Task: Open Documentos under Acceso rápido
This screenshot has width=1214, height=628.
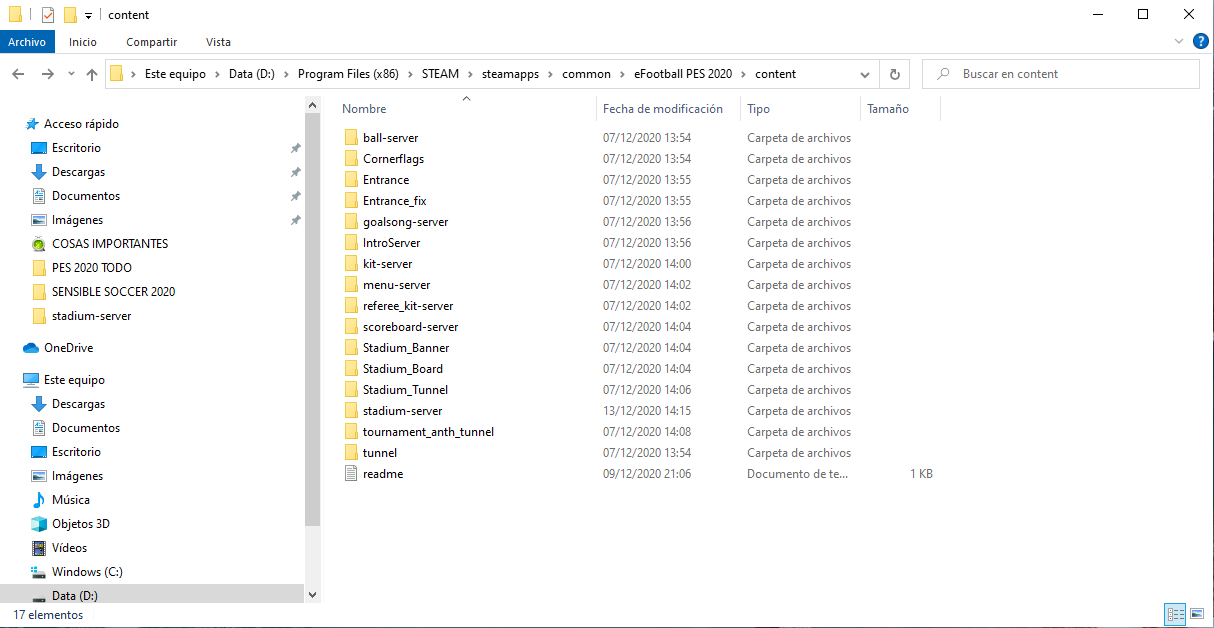Action: (86, 196)
